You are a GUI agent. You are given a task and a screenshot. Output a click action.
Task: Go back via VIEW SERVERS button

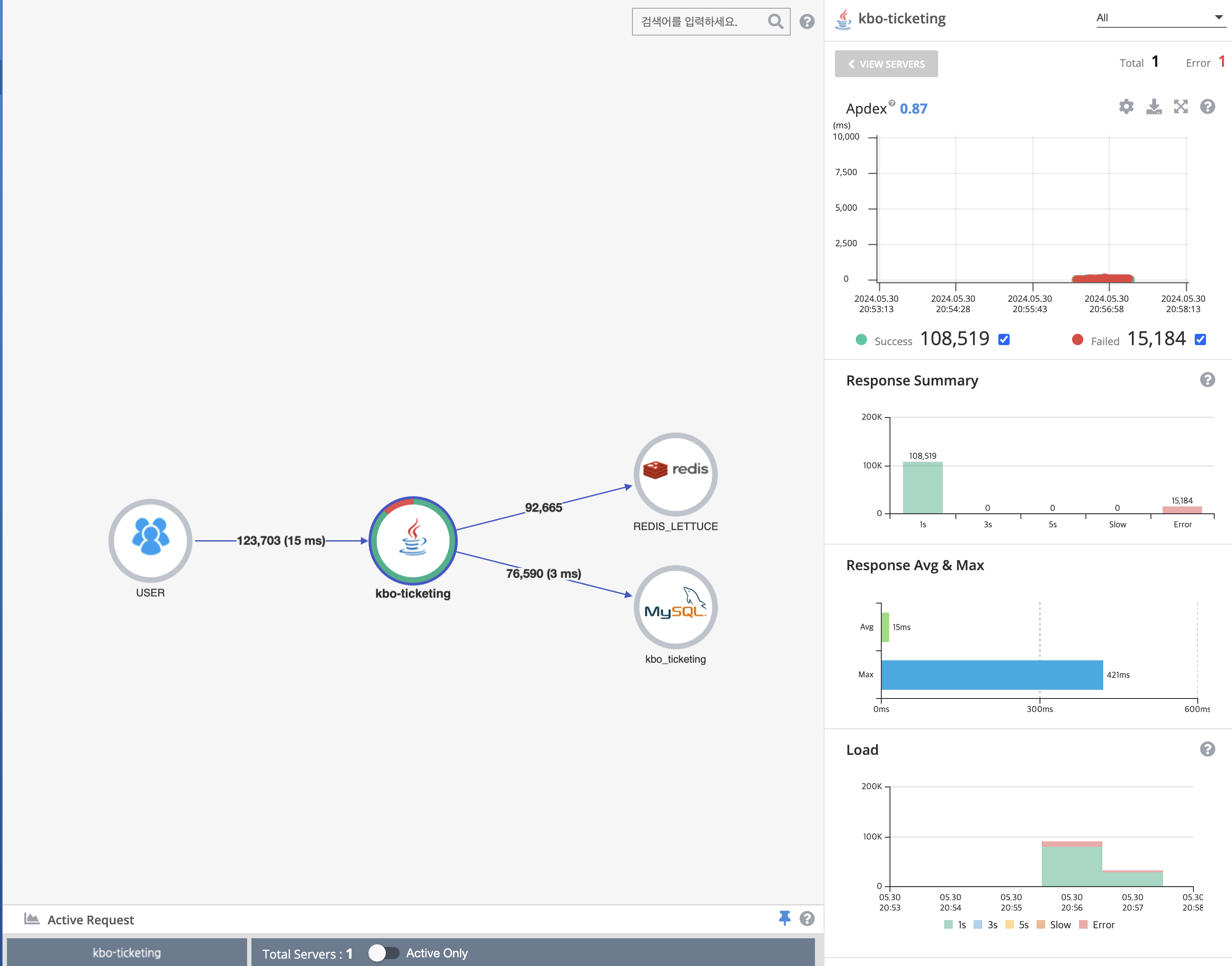click(886, 64)
